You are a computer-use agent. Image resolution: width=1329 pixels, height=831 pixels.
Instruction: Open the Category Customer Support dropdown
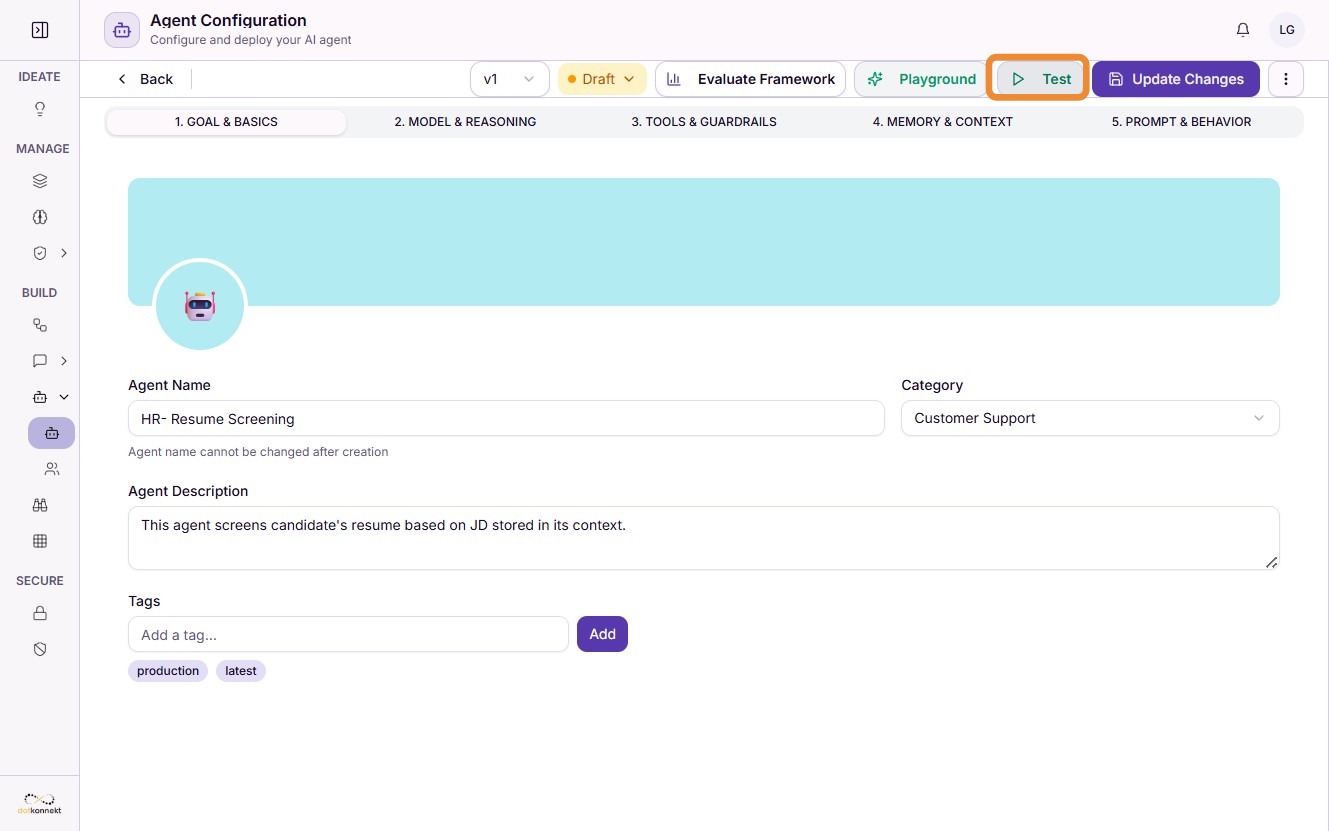[x=1090, y=418]
